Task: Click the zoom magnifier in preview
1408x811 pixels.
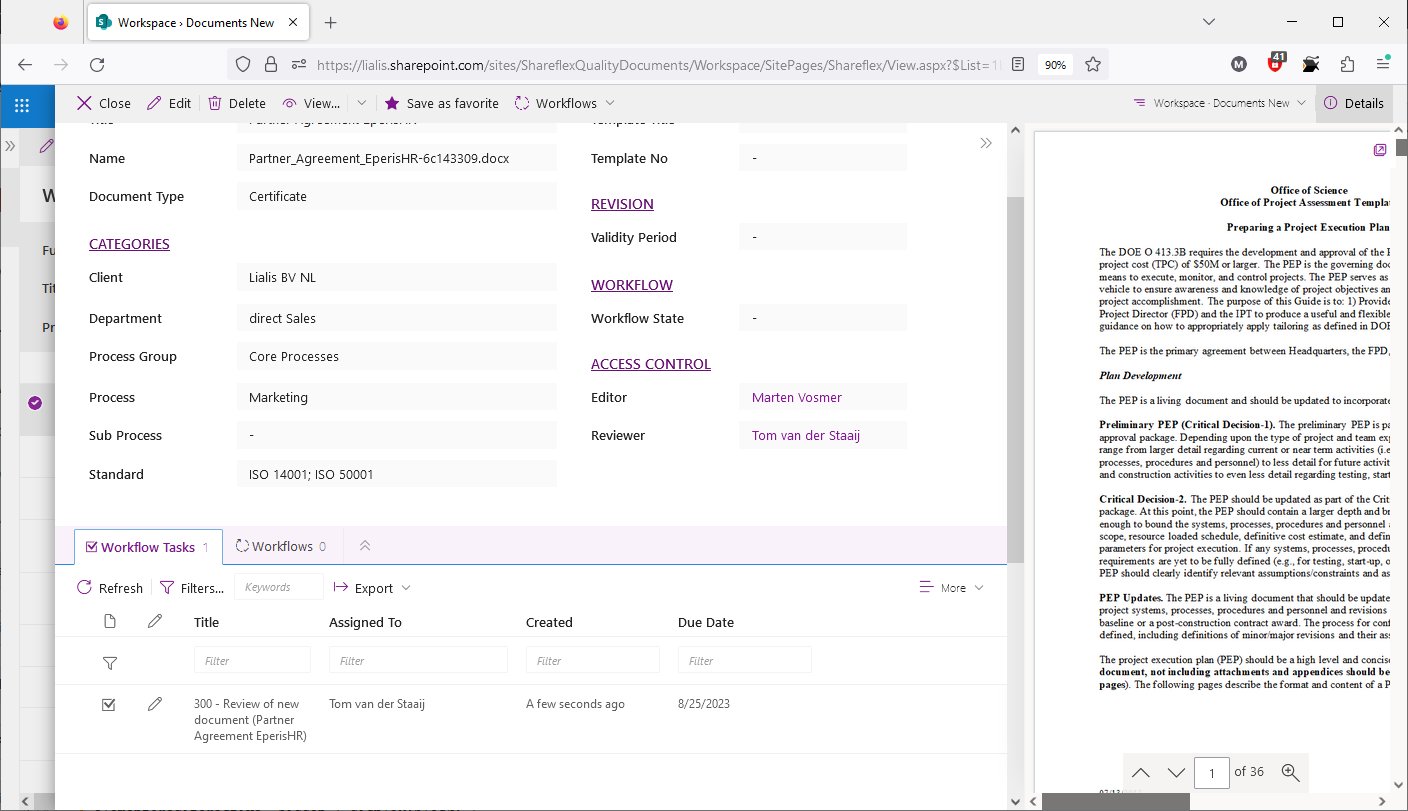Action: (1290, 772)
